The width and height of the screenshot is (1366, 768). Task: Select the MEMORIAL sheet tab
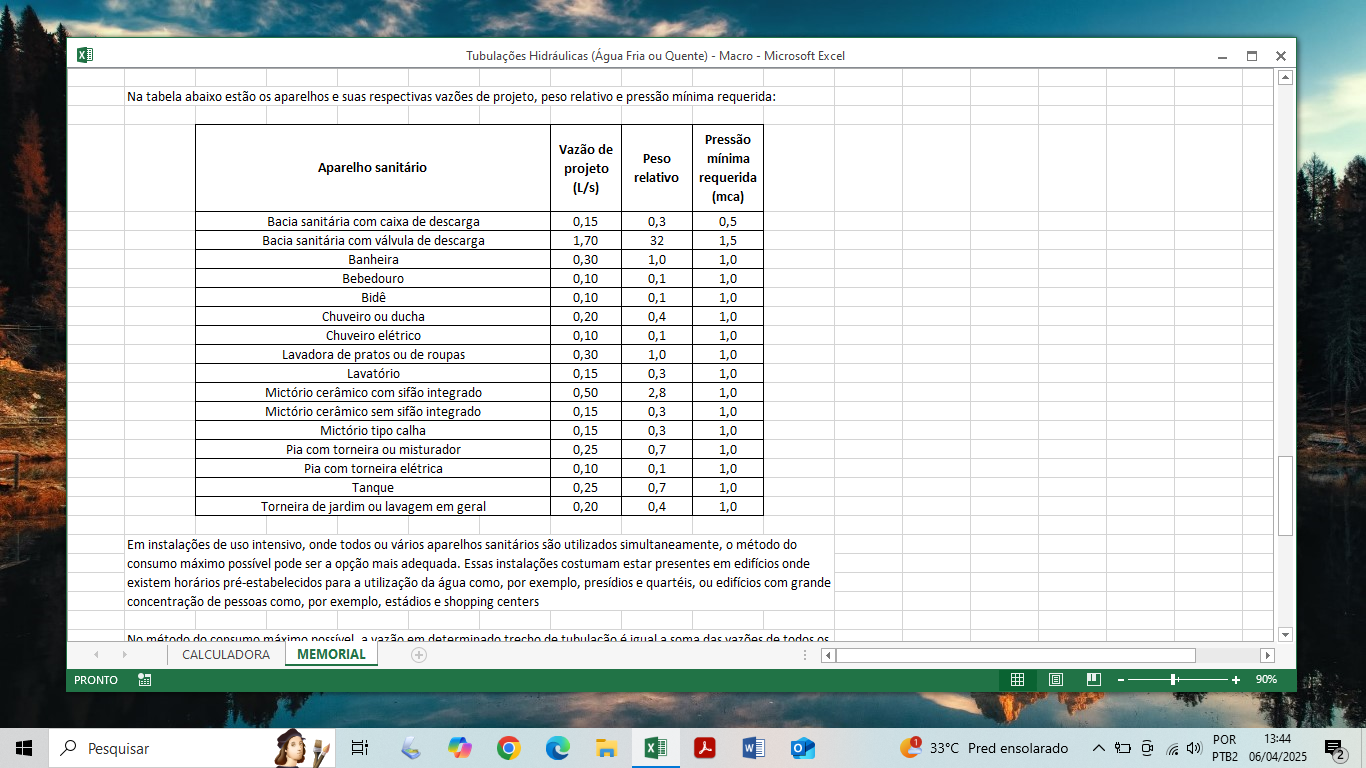[331, 655]
